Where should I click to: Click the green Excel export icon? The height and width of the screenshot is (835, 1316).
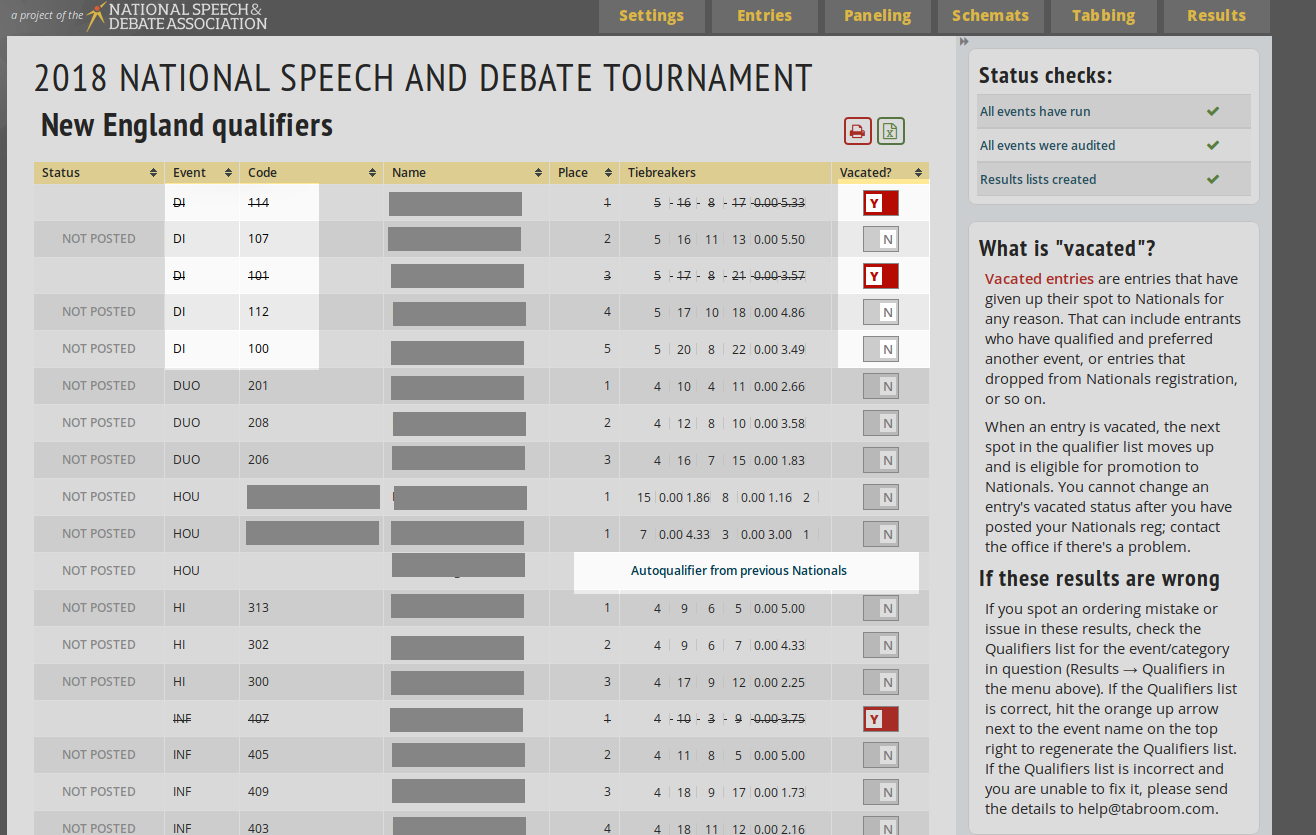tap(890, 131)
